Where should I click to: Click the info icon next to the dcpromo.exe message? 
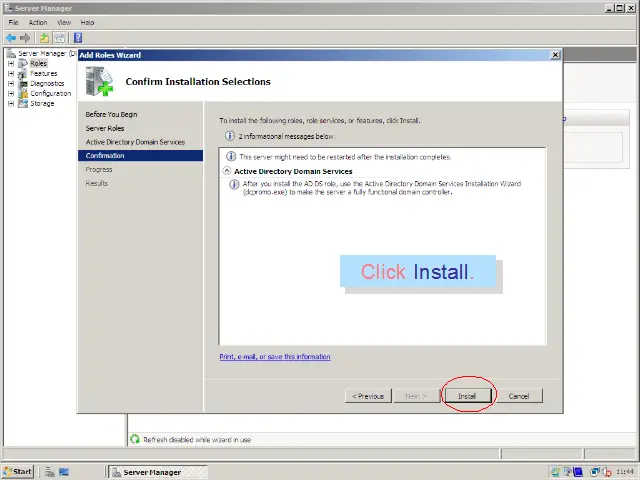click(234, 184)
